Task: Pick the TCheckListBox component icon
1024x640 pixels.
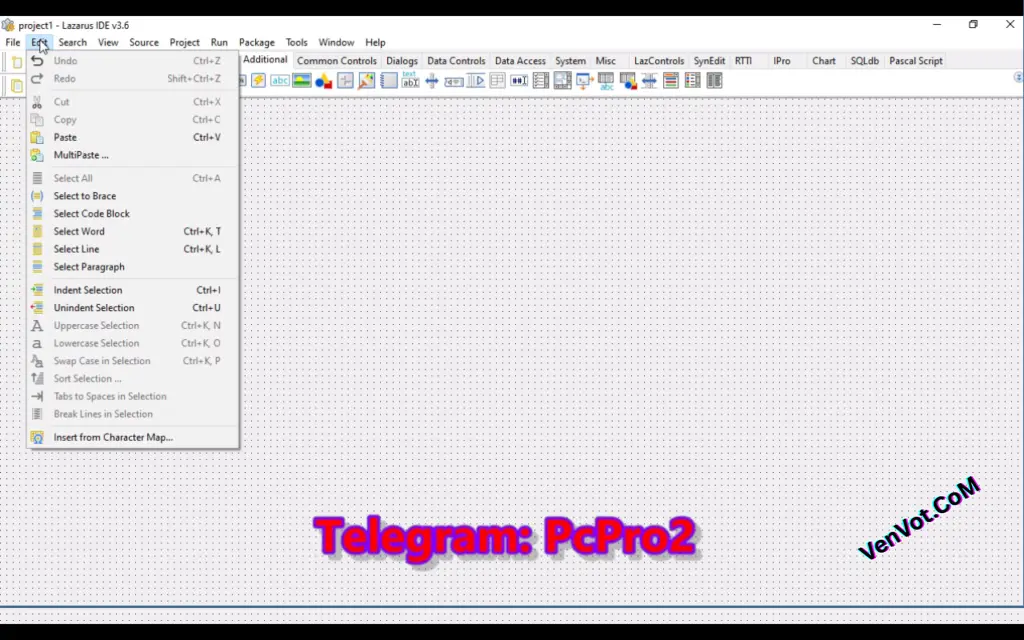Action: (541, 80)
